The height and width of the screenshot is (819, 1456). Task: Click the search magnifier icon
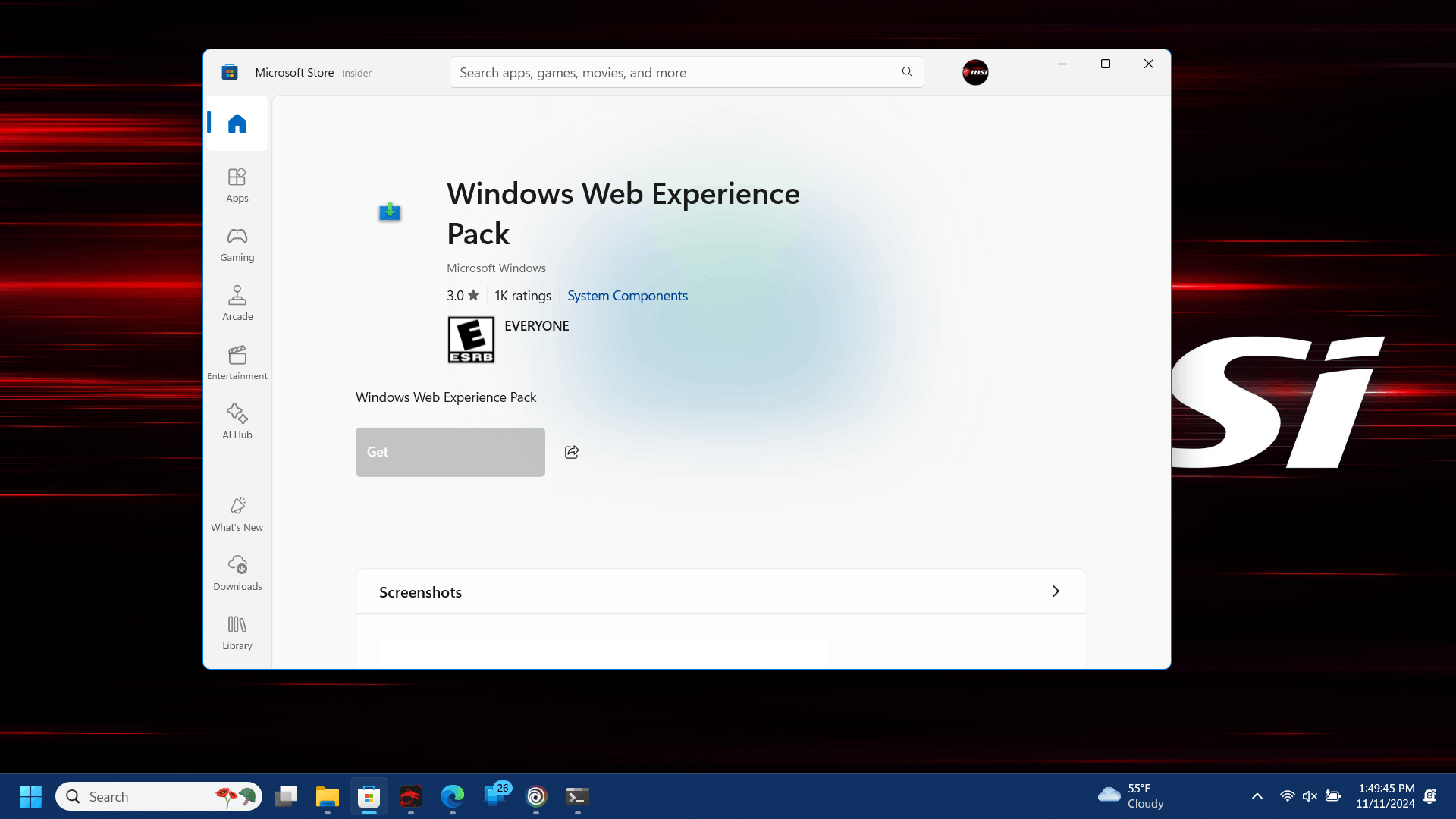coord(907,72)
